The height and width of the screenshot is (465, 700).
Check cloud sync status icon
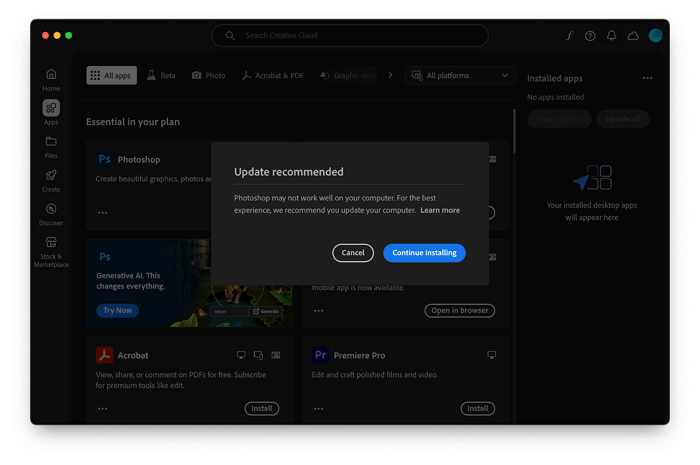coord(633,36)
